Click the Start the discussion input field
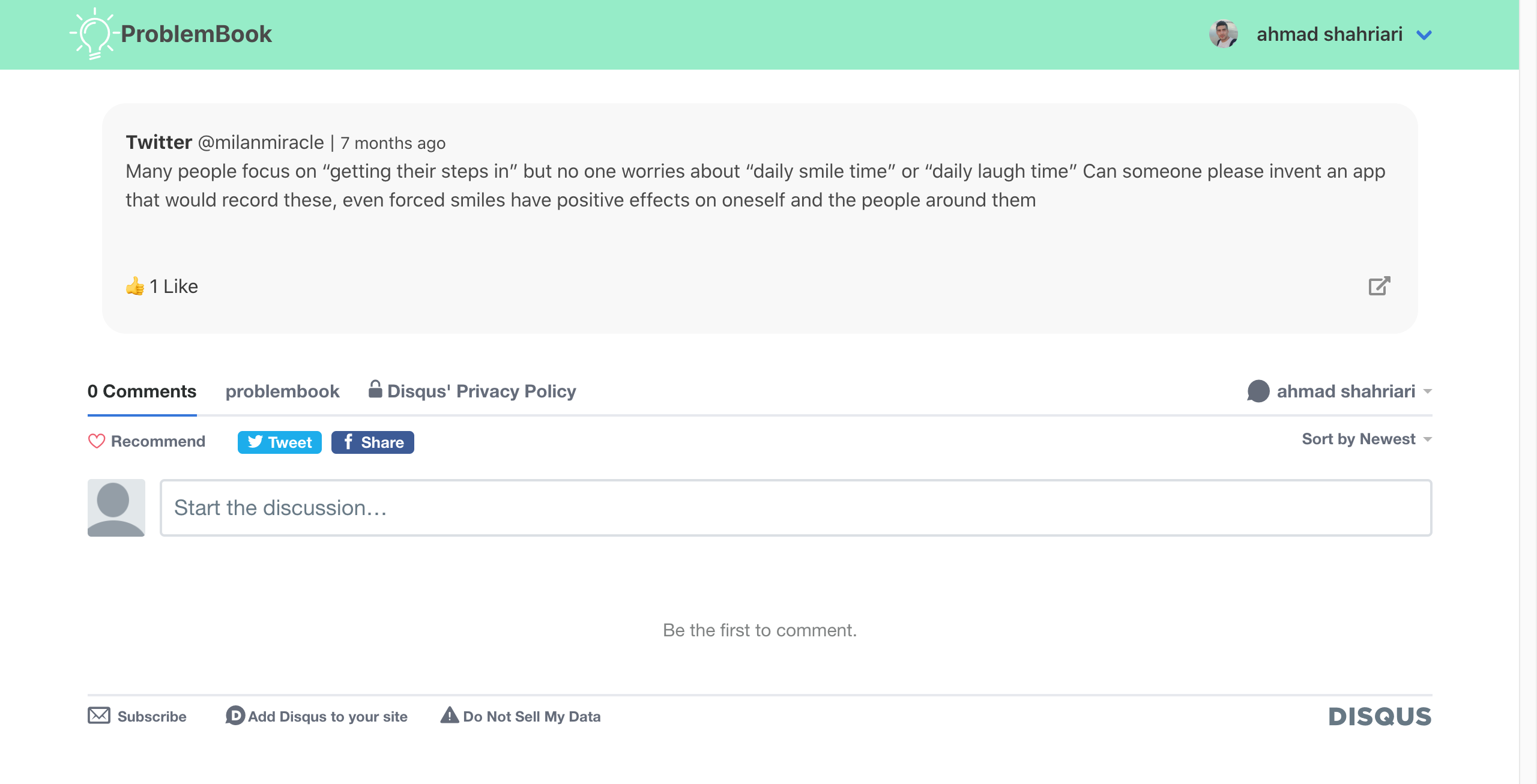The height and width of the screenshot is (784, 1537). point(796,508)
